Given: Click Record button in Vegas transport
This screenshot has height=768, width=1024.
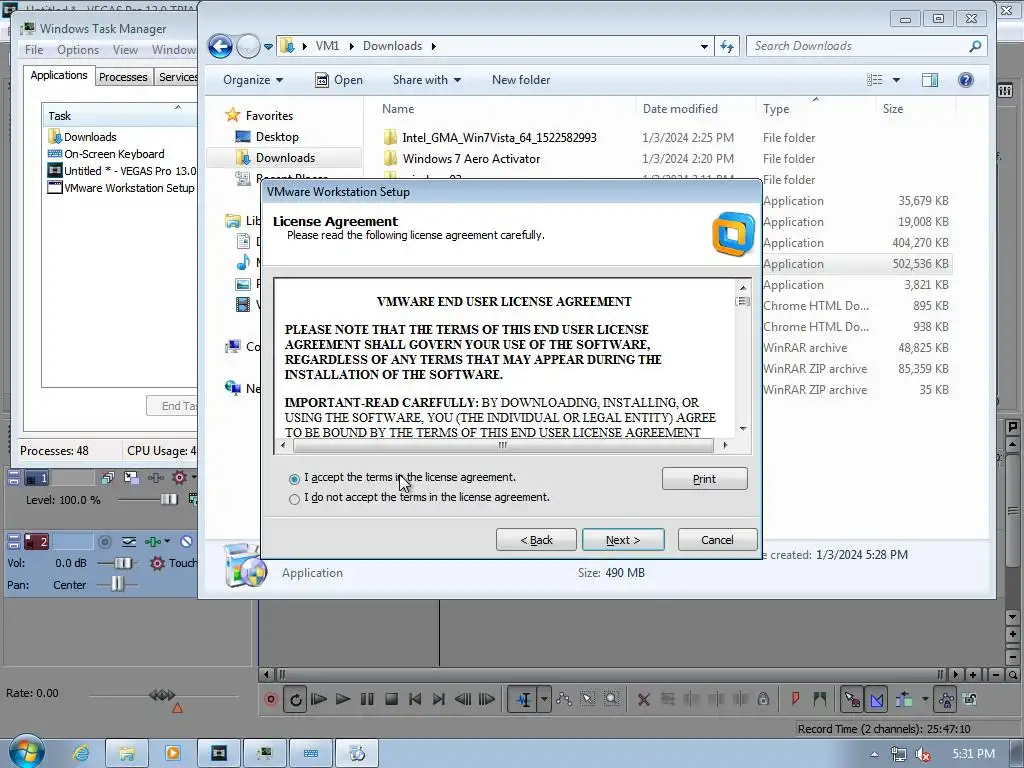Looking at the screenshot, I should click(x=270, y=699).
